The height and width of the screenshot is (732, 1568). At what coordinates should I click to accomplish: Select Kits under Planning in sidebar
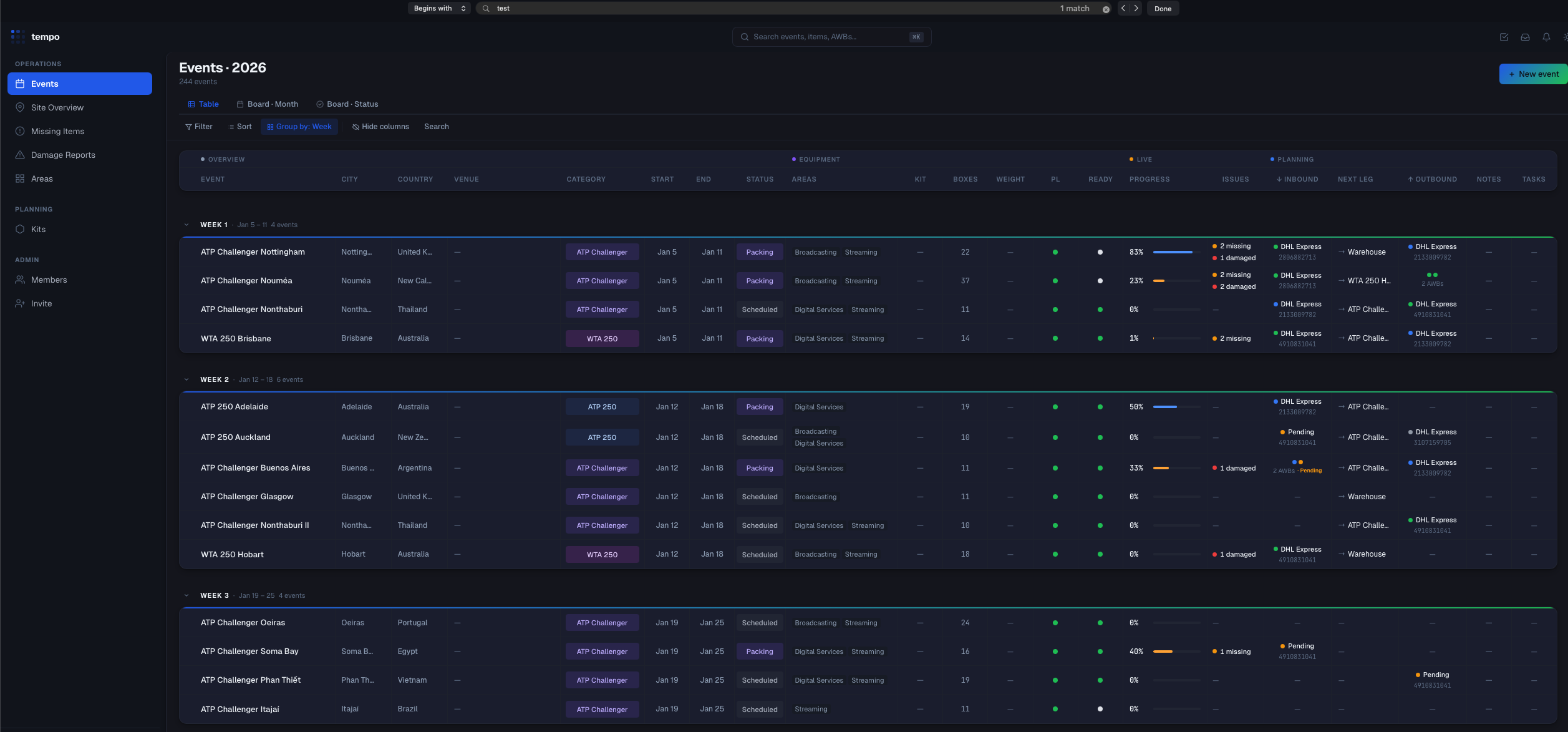(38, 229)
